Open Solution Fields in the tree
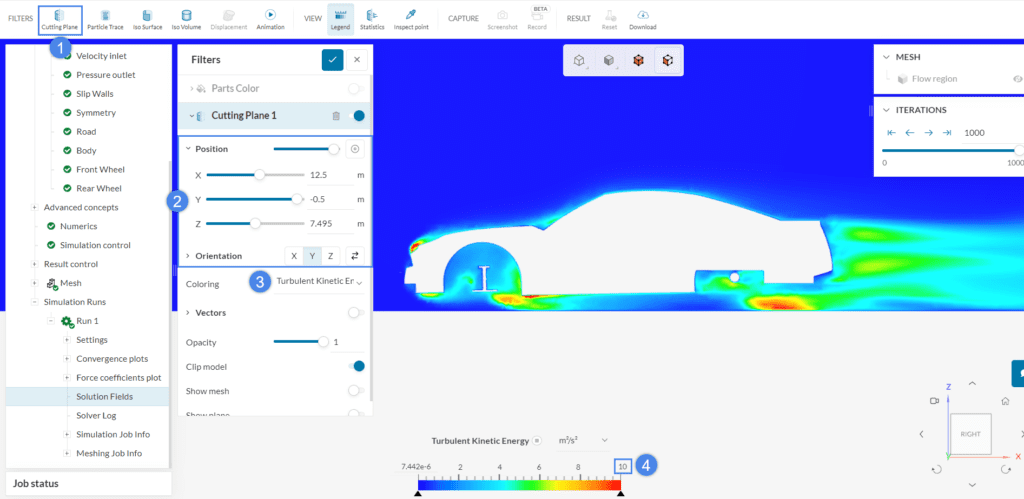 (105, 397)
